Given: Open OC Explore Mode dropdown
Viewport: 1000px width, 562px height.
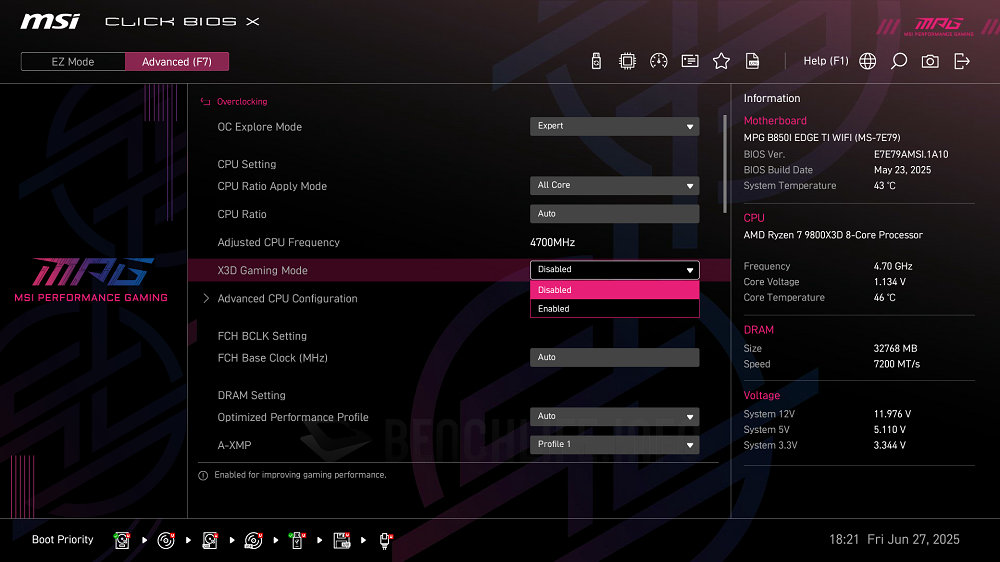Looking at the screenshot, I should pyautogui.click(x=614, y=126).
